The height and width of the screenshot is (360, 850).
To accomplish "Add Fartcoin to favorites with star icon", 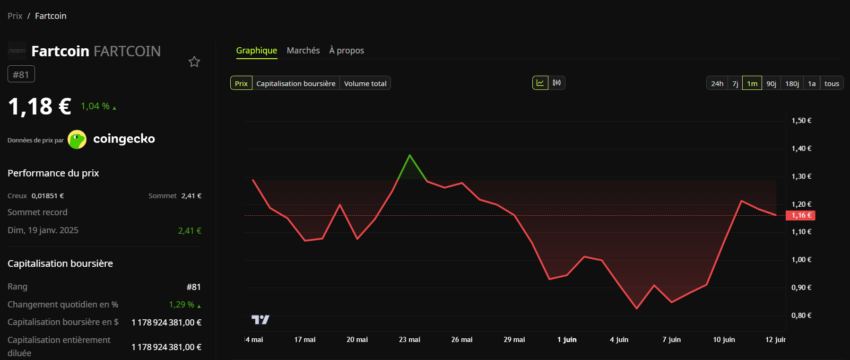I will (194, 62).
